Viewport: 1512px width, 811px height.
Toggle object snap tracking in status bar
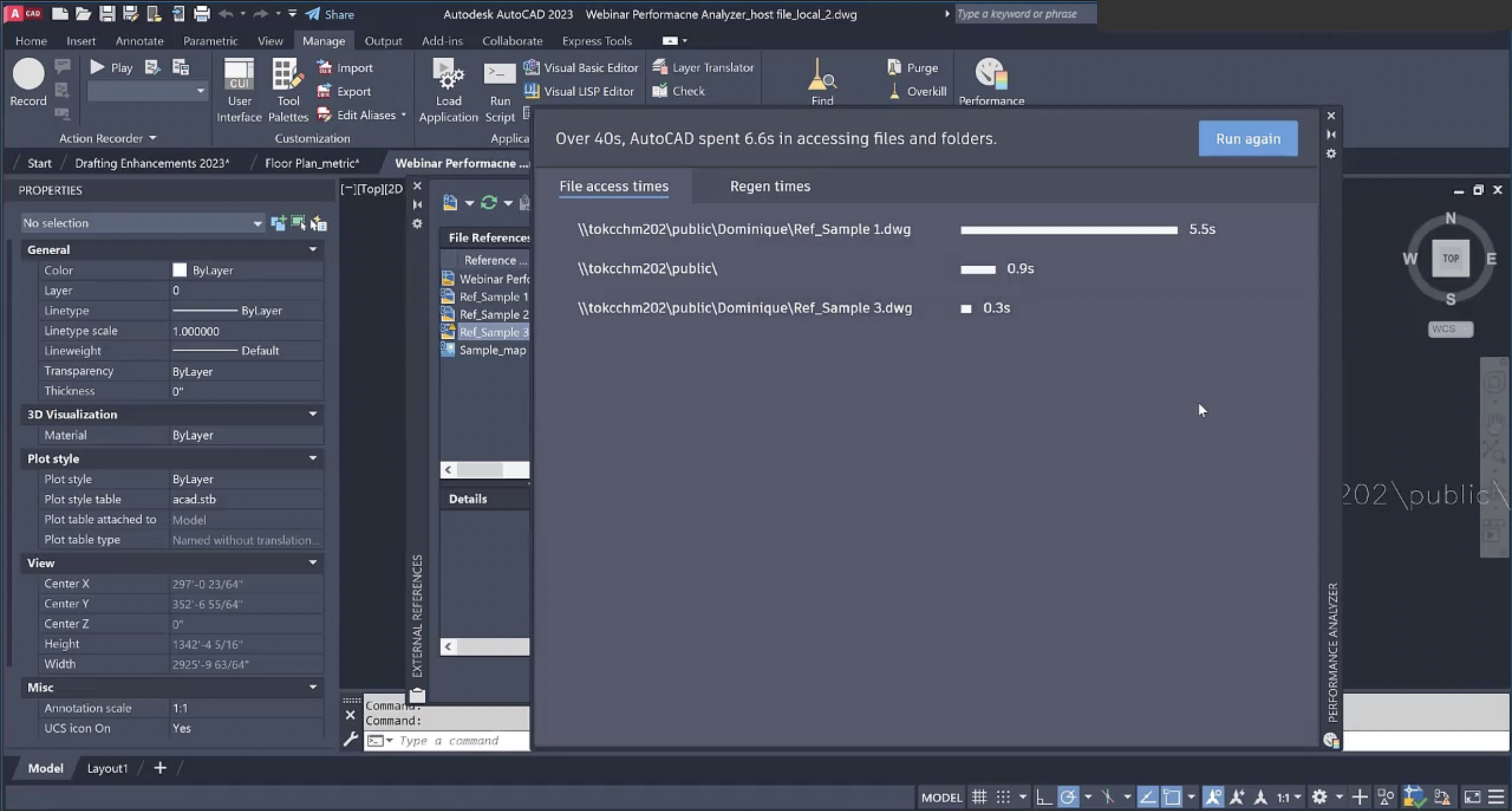click(x=1147, y=797)
